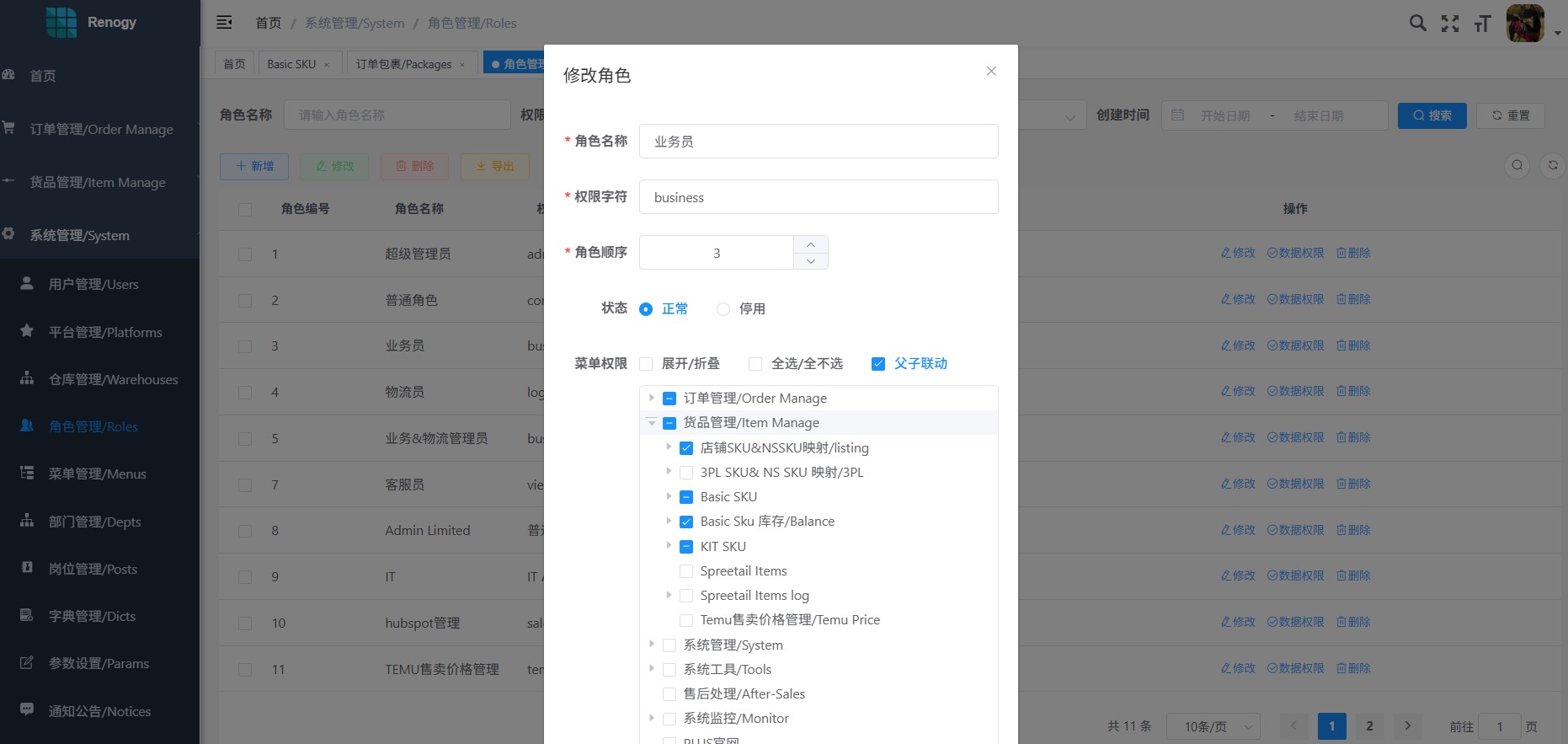The width and height of the screenshot is (1568, 744).
Task: Go to page 2 of roles
Action: [x=1369, y=725]
